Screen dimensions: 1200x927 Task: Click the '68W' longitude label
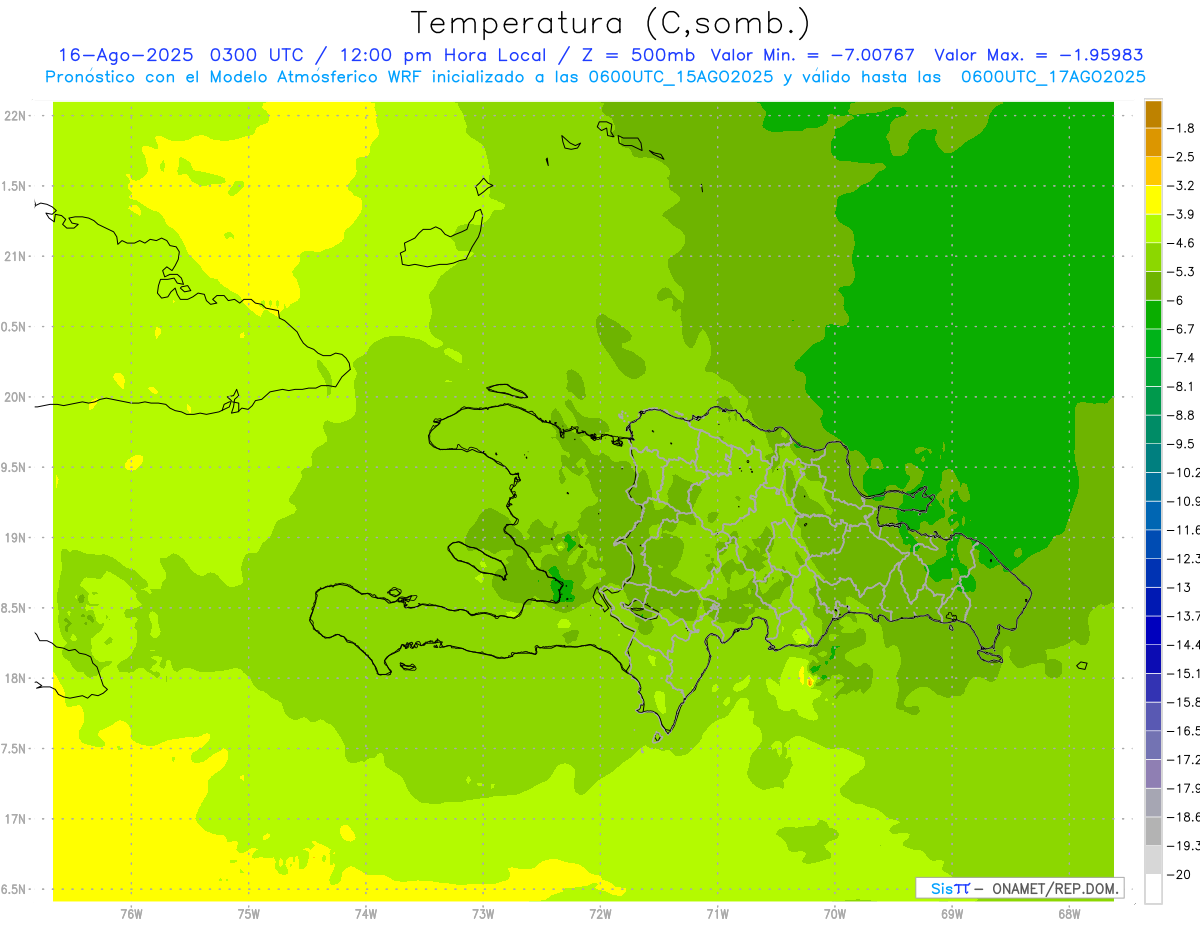pyautogui.click(x=1069, y=913)
